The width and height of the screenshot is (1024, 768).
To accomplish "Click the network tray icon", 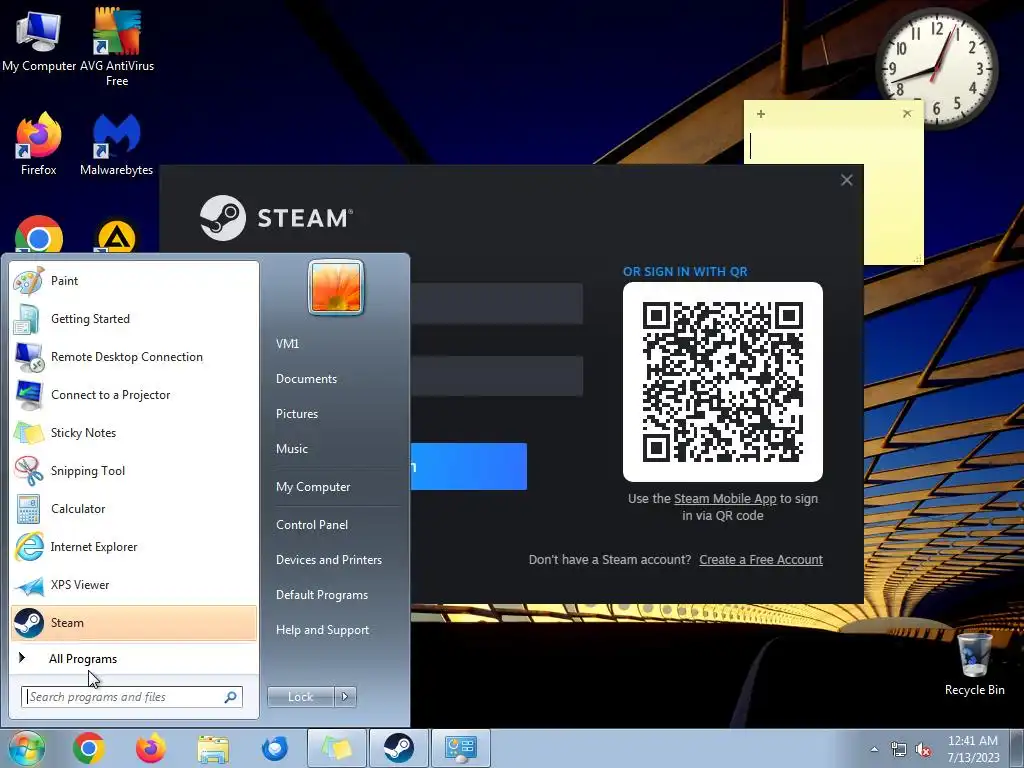I will (x=899, y=750).
